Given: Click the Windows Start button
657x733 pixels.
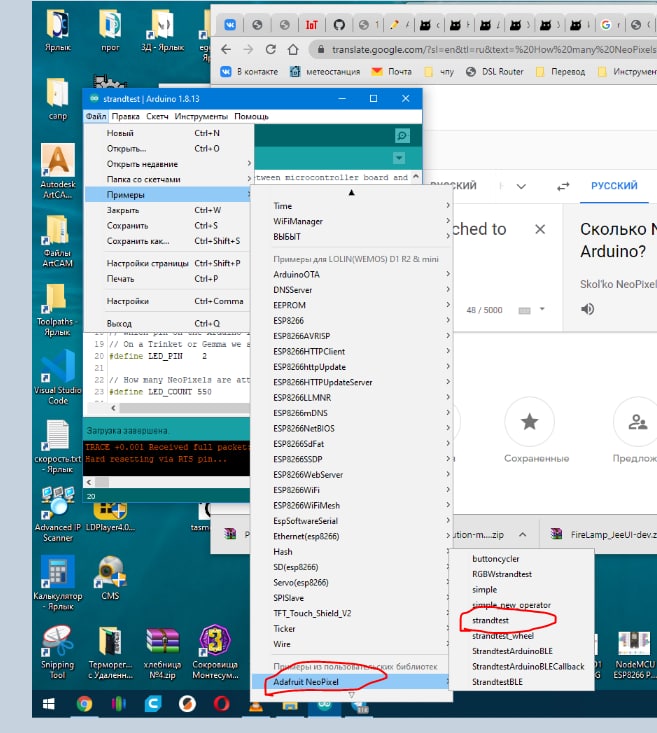Looking at the screenshot, I should click(49, 704).
